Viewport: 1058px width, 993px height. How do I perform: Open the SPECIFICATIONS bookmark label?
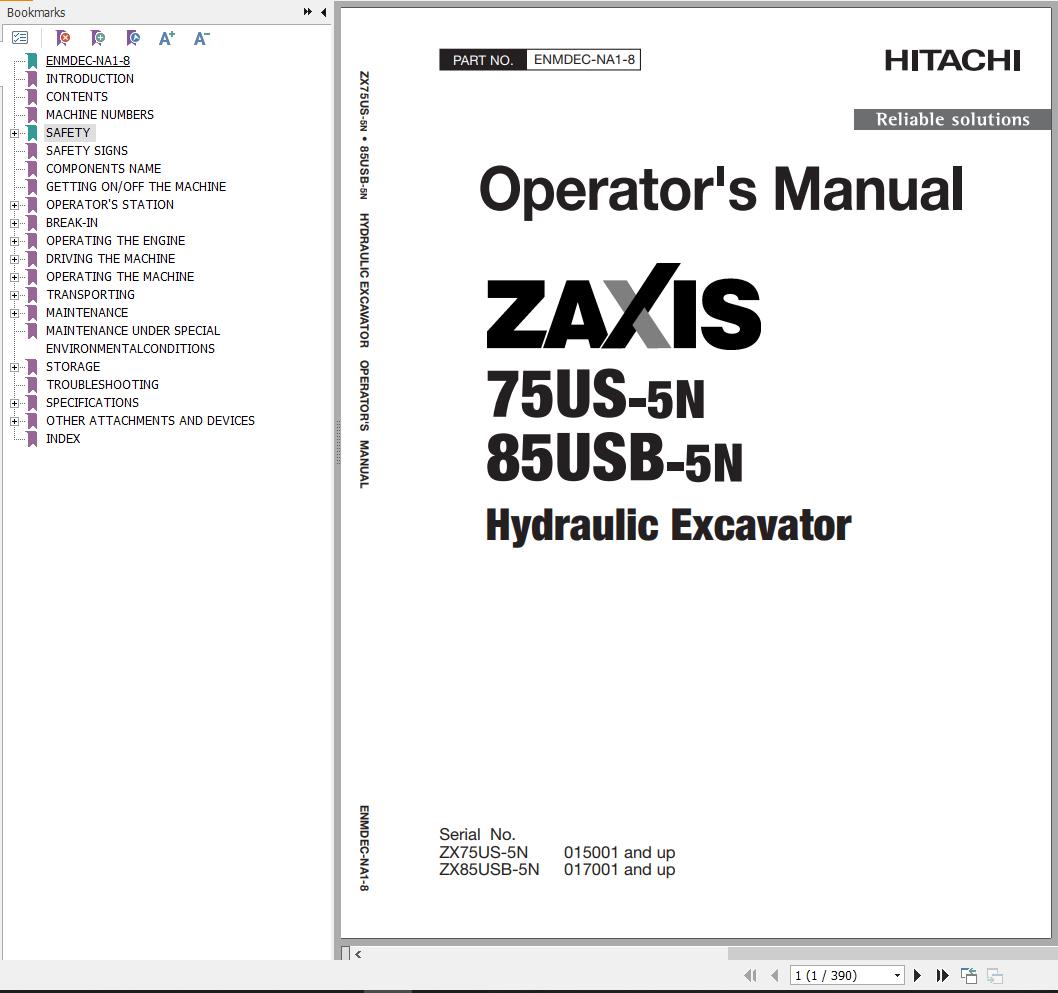point(92,403)
